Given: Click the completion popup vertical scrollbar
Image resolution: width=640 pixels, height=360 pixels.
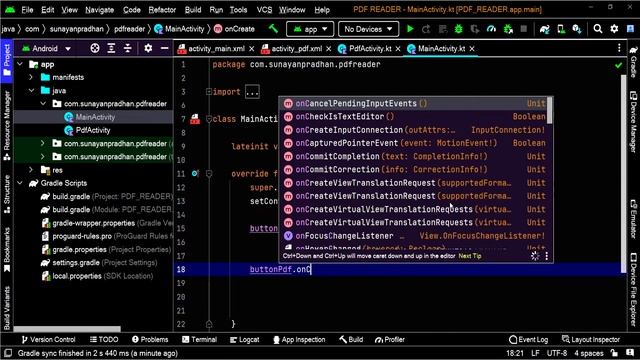Looking at the screenshot, I should click(549, 110).
